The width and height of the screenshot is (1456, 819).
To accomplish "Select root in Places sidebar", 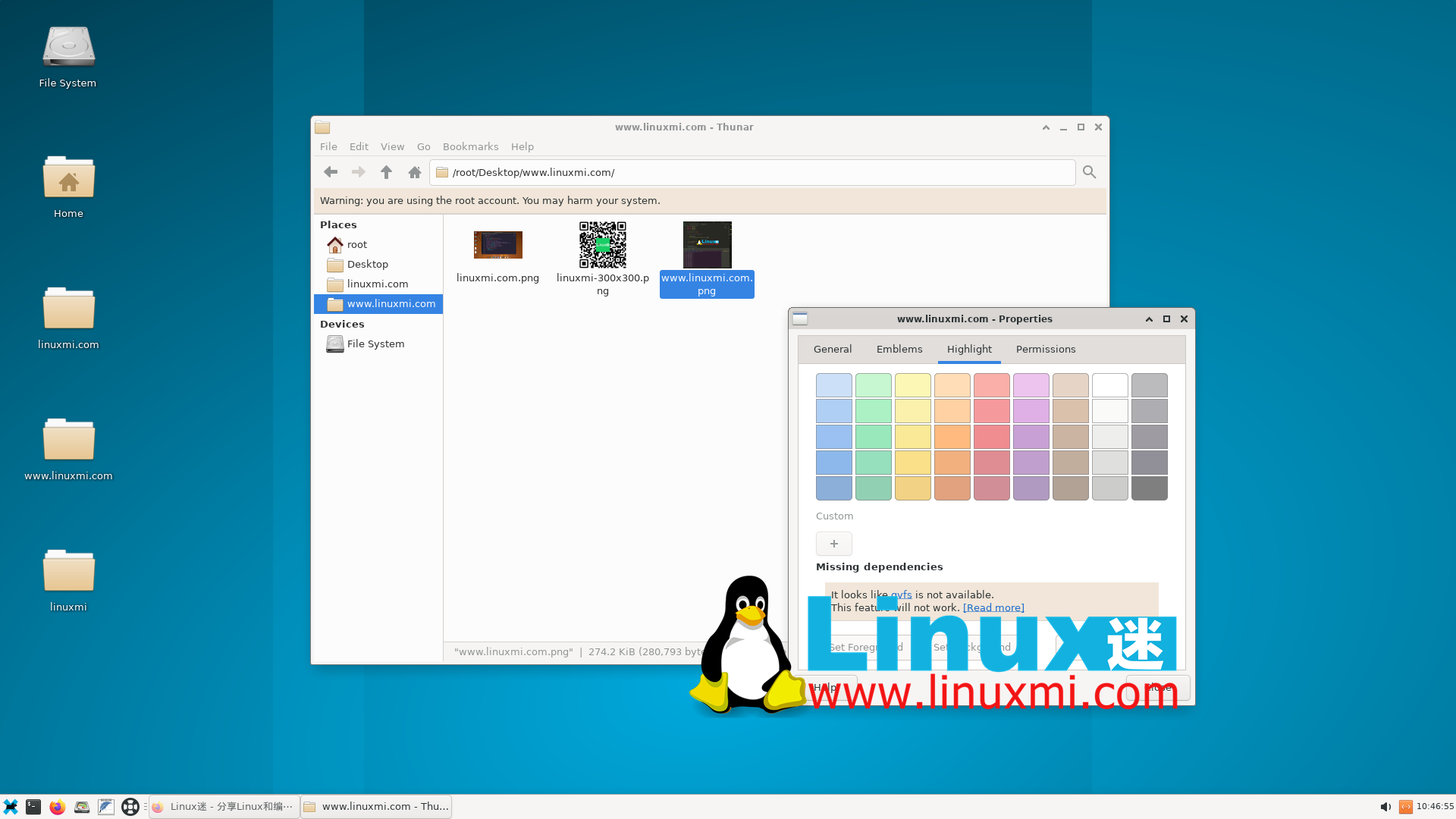I will click(378, 245).
